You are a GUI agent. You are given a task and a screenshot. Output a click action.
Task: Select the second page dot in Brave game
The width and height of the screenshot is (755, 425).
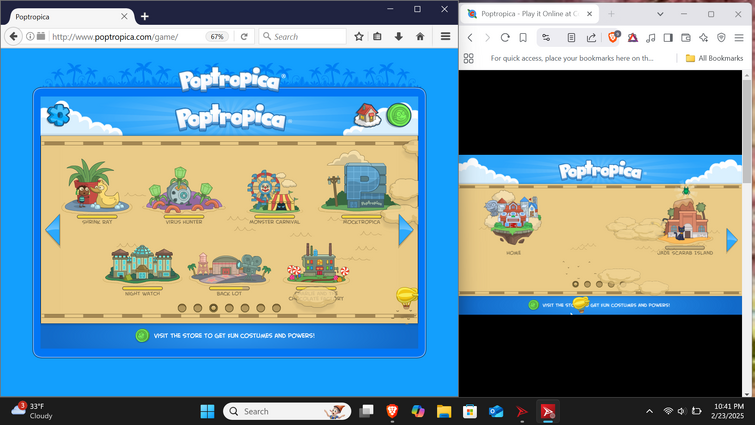587,284
